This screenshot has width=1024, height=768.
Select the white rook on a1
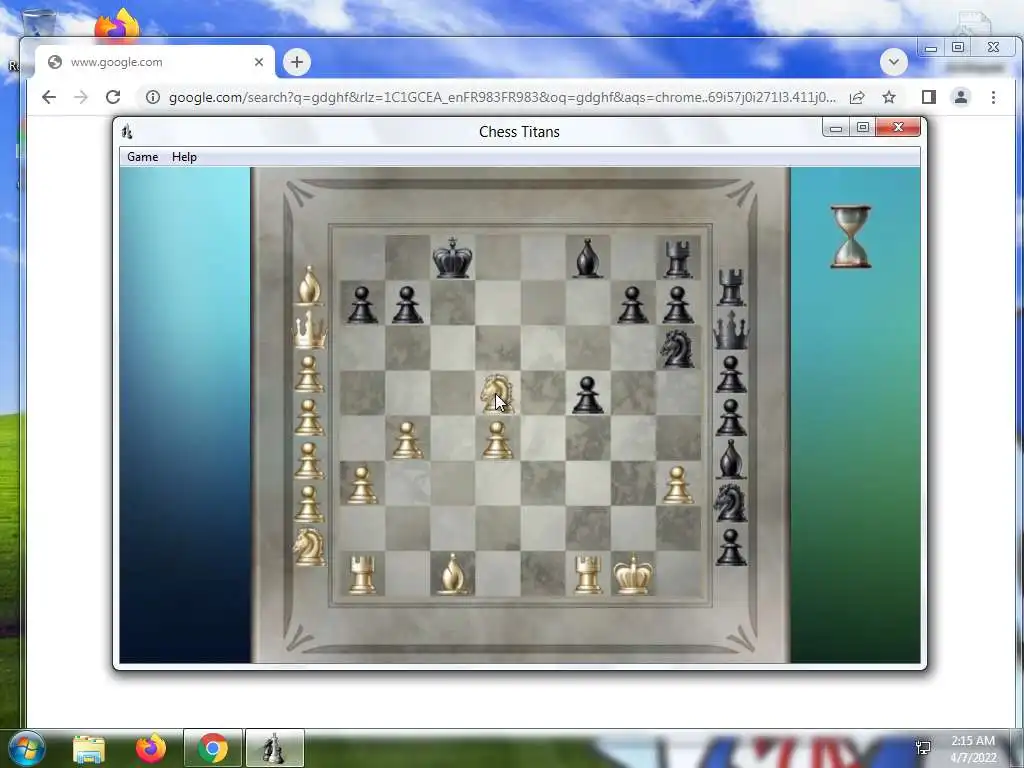click(x=362, y=575)
